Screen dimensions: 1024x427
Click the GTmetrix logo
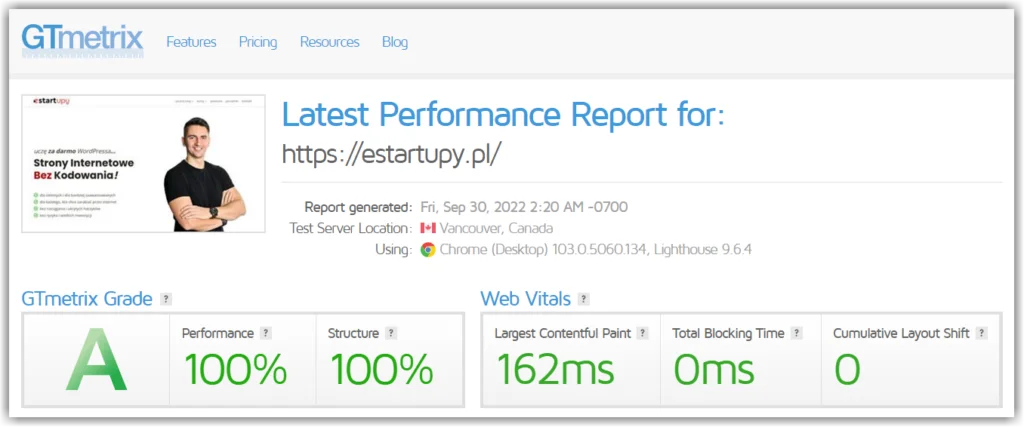82,40
